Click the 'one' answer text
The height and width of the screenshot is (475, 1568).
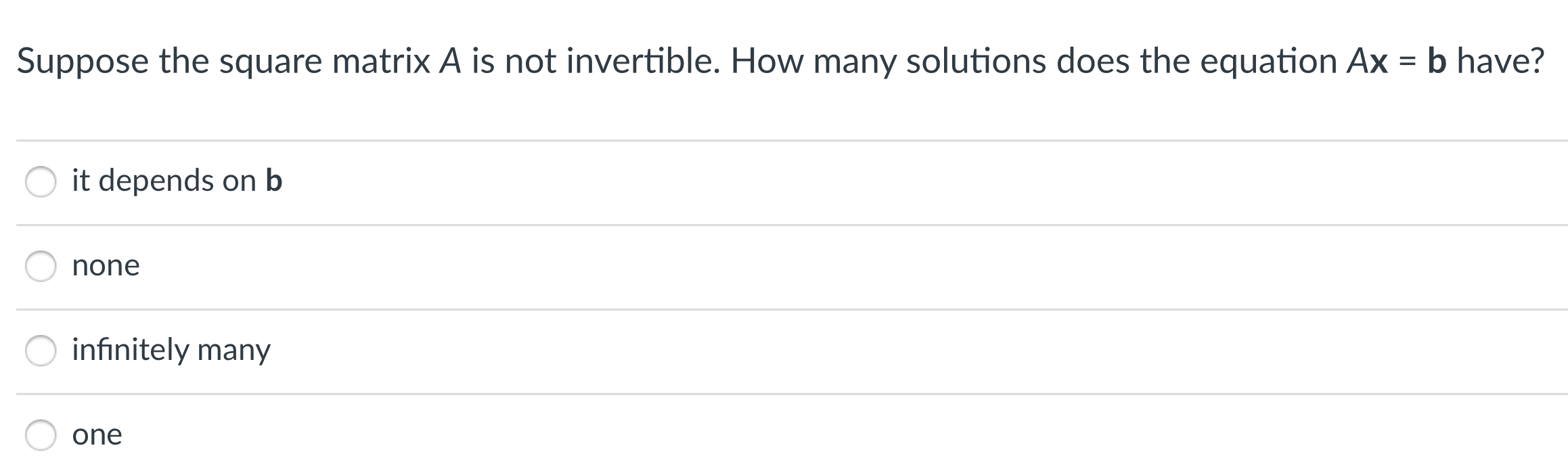tap(97, 436)
